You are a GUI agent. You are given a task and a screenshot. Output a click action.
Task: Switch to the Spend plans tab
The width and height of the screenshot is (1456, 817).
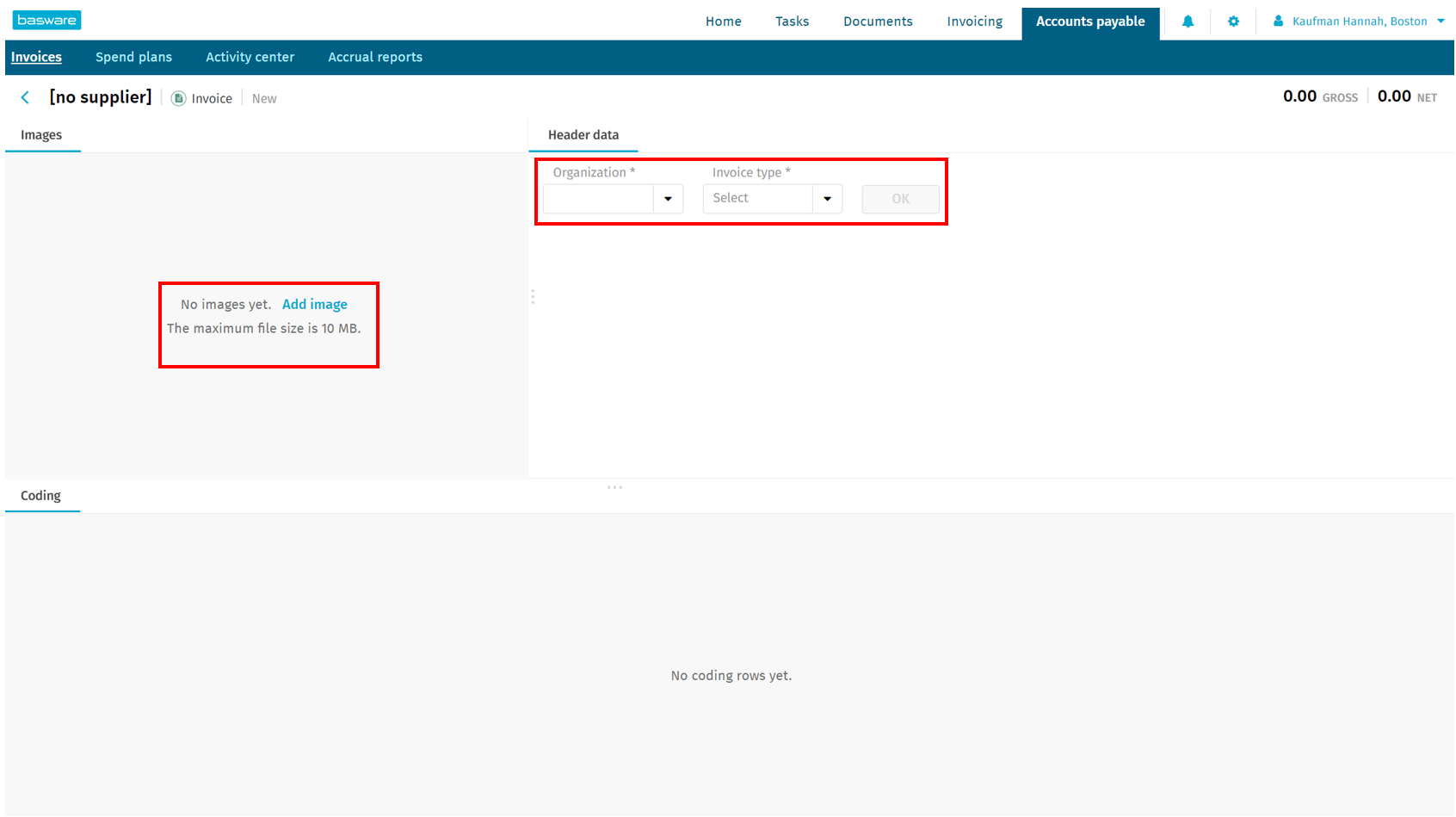point(133,57)
